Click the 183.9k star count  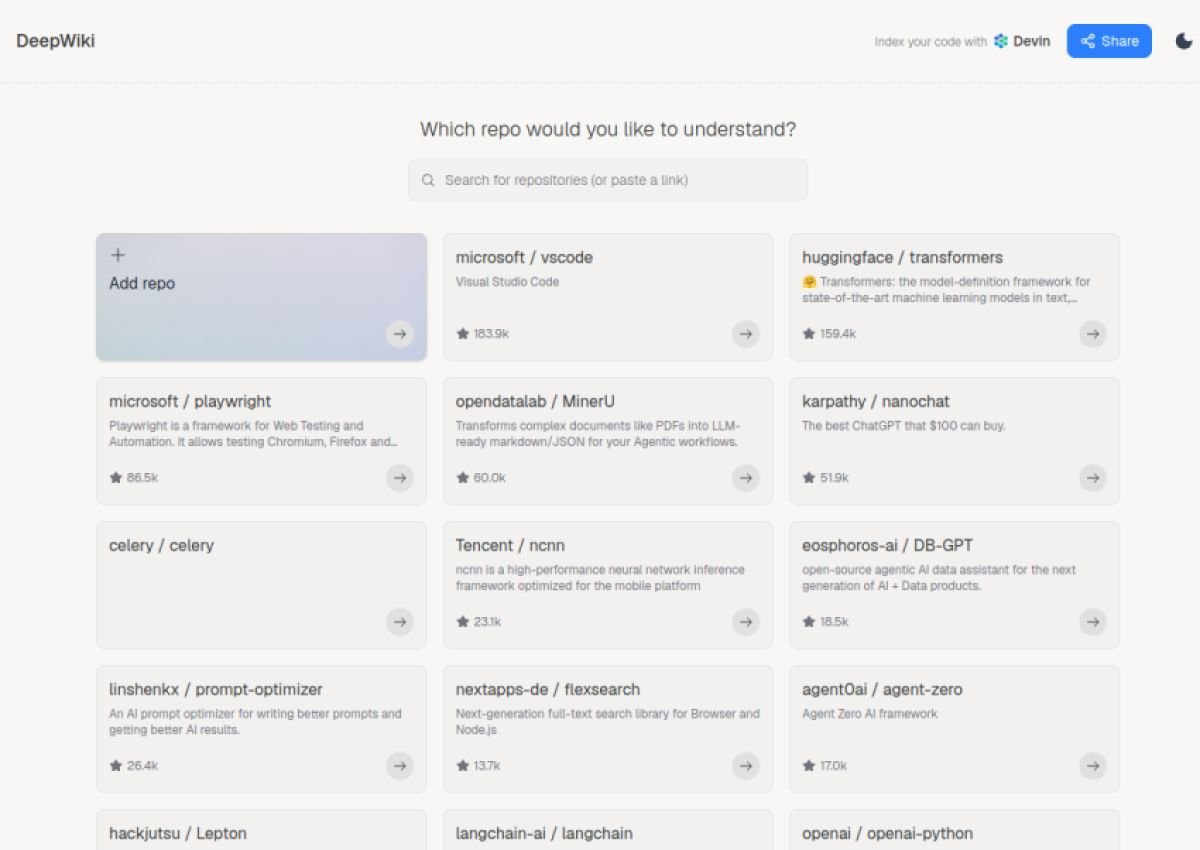click(491, 334)
